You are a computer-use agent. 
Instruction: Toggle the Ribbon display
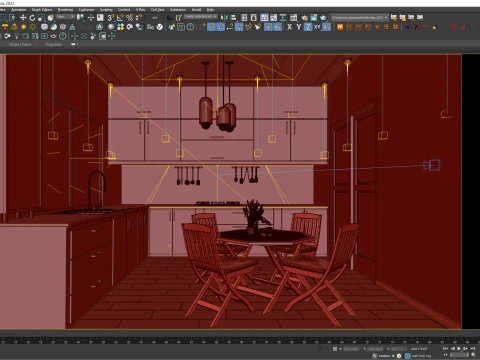[x=264, y=17]
